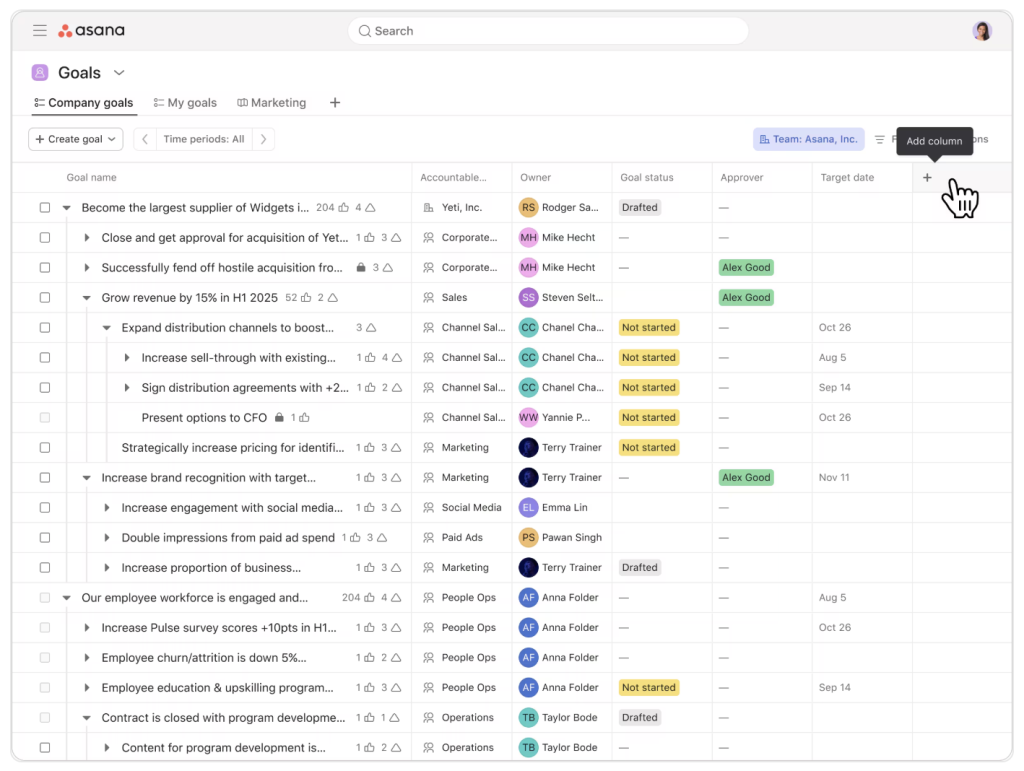
Task: Select checkbox for 'Double impressions from paid ad spend'
Action: click(x=45, y=538)
